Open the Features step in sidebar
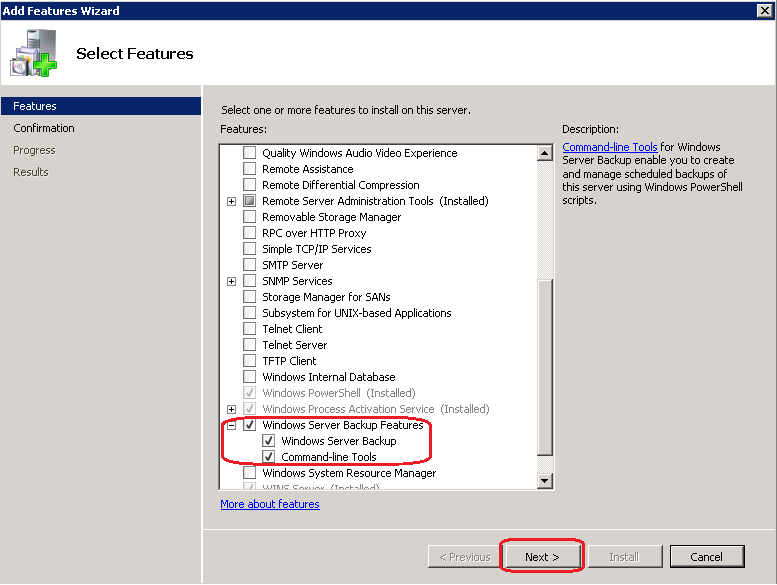 point(101,106)
